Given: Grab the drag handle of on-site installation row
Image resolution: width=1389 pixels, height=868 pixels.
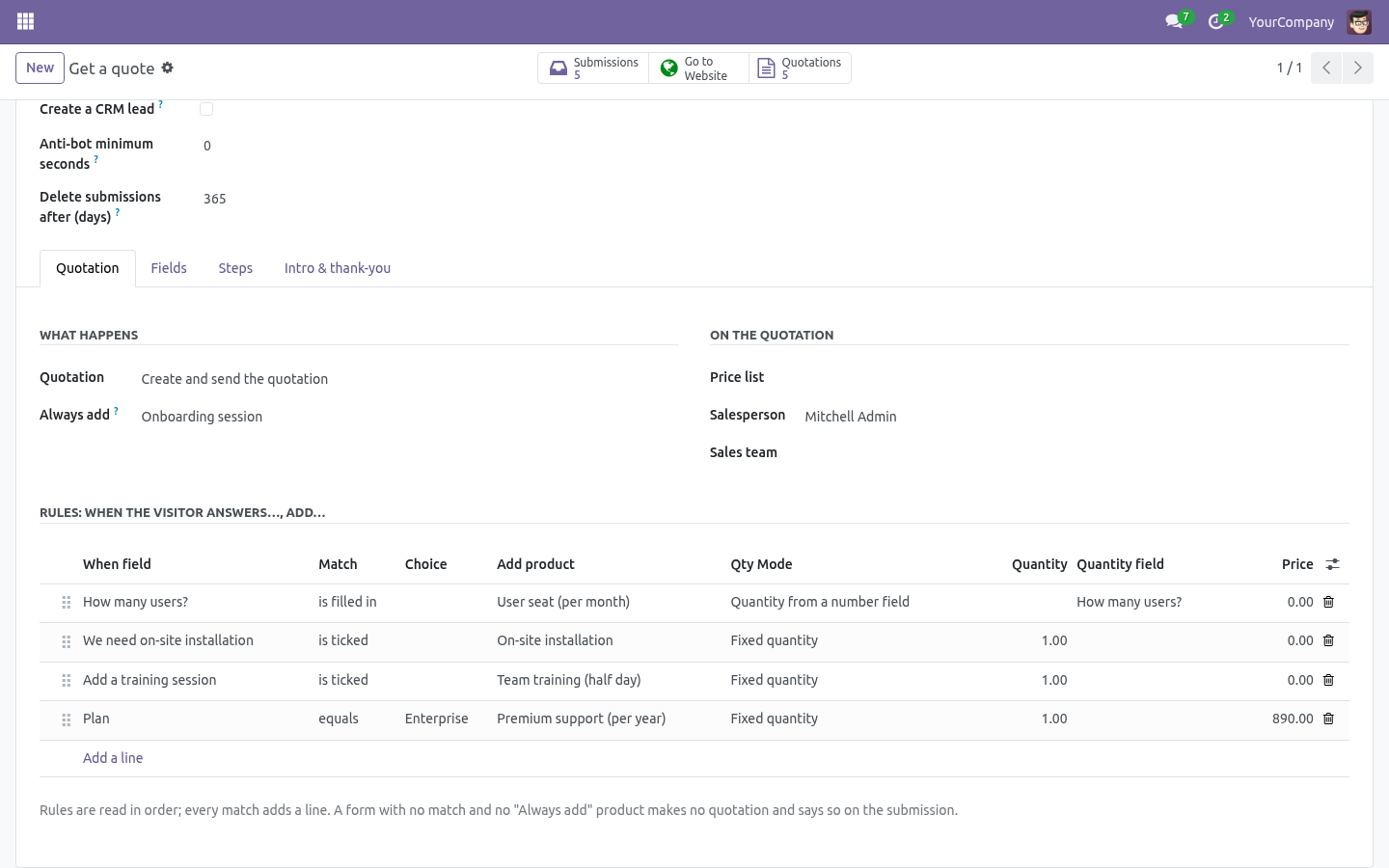Looking at the screenshot, I should pyautogui.click(x=67, y=641).
